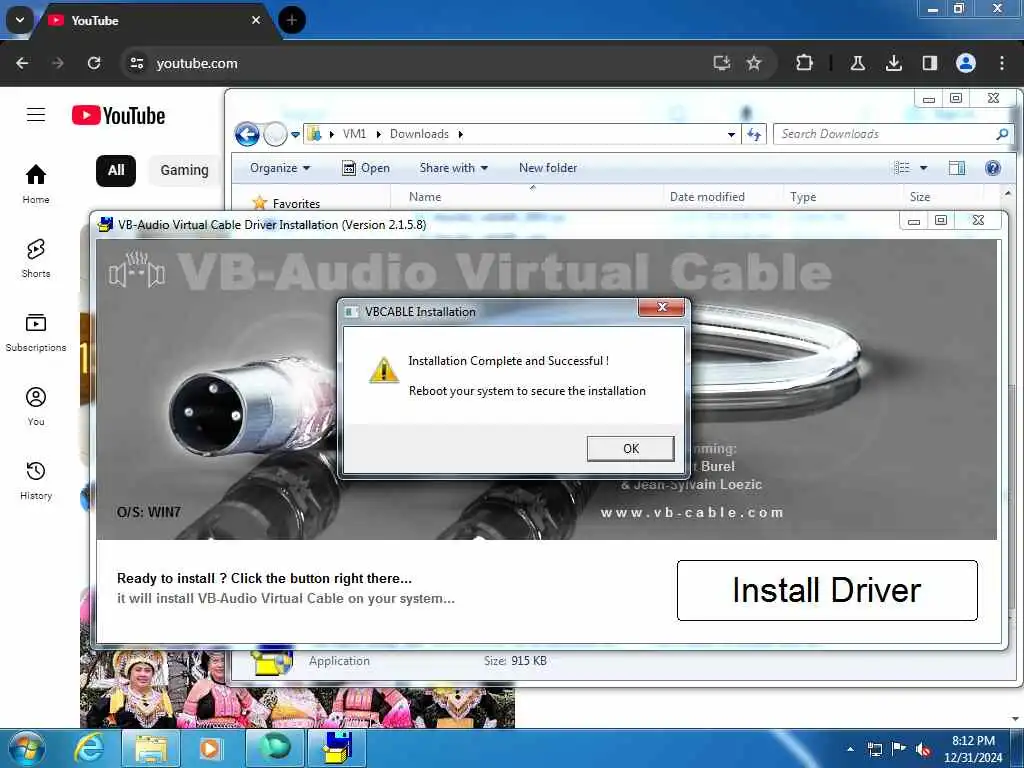Open the Chrome profile avatar
The height and width of the screenshot is (768, 1024).
tap(966, 63)
